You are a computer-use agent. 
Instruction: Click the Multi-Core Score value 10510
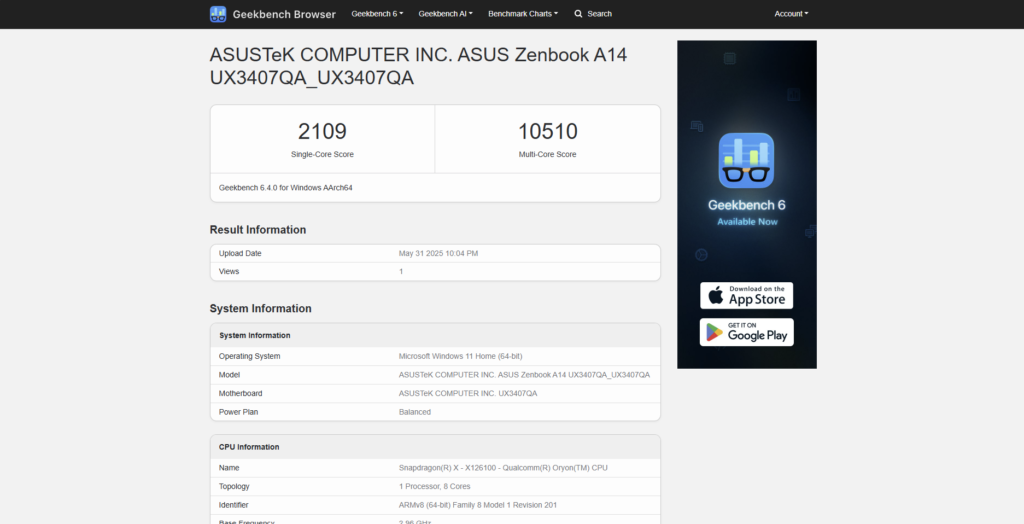tap(547, 131)
